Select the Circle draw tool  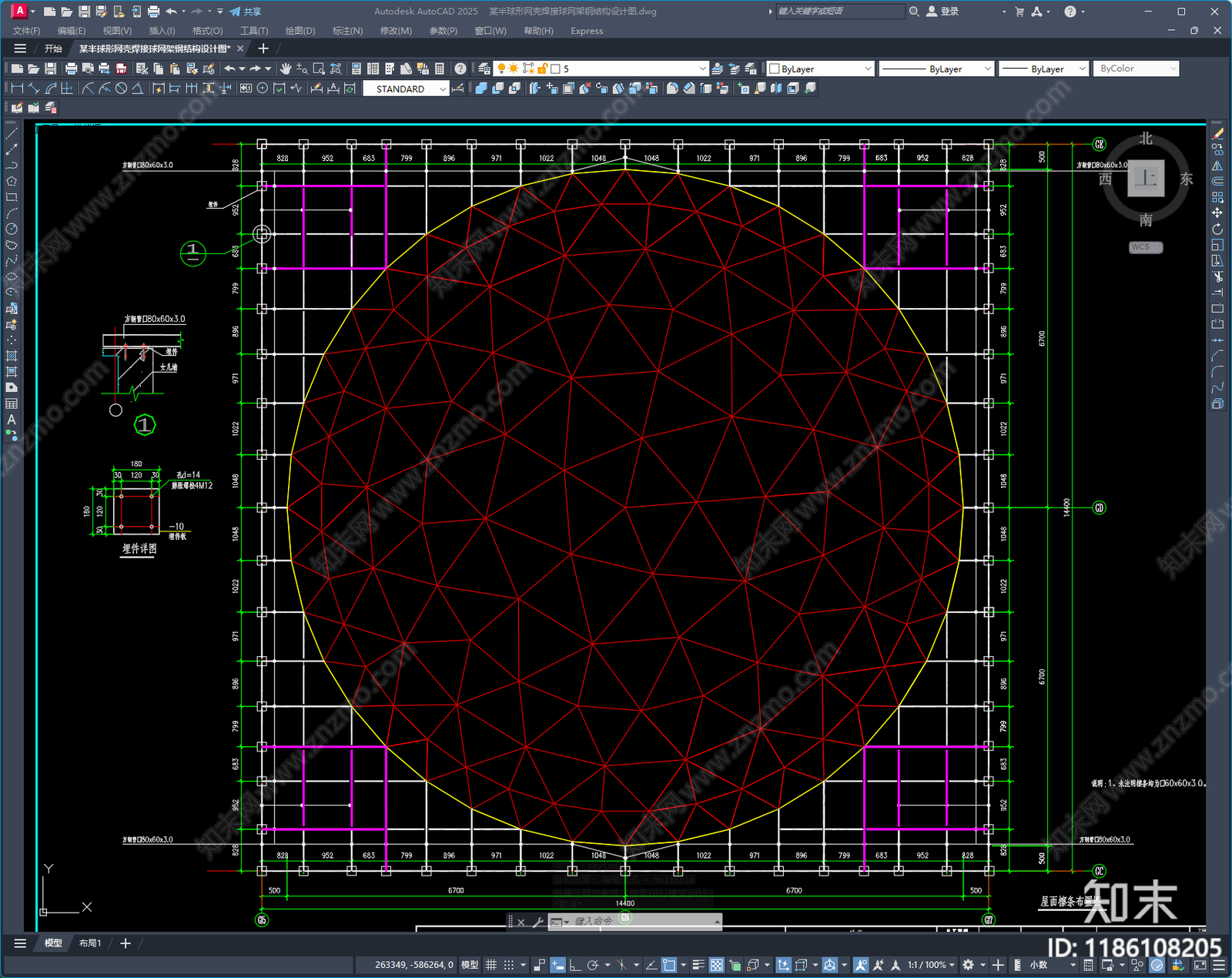12,229
